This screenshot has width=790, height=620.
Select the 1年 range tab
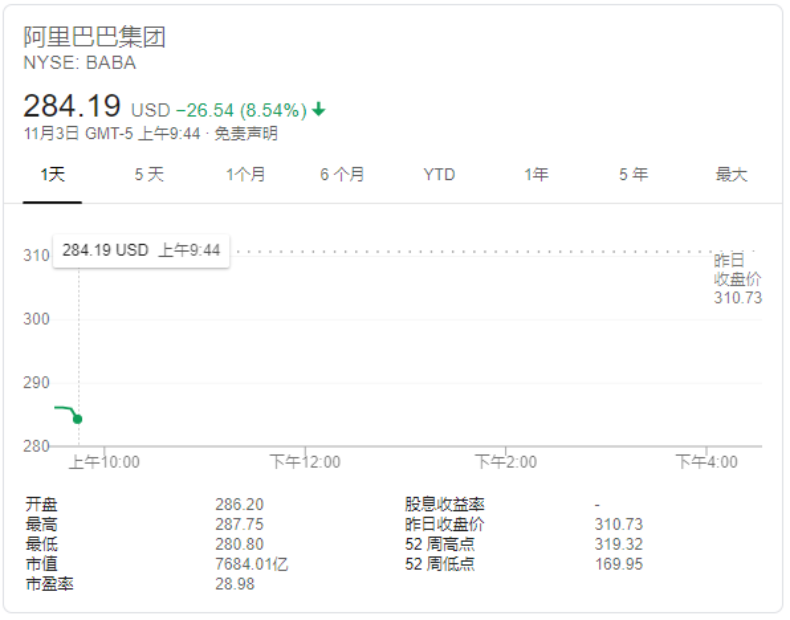(x=536, y=175)
